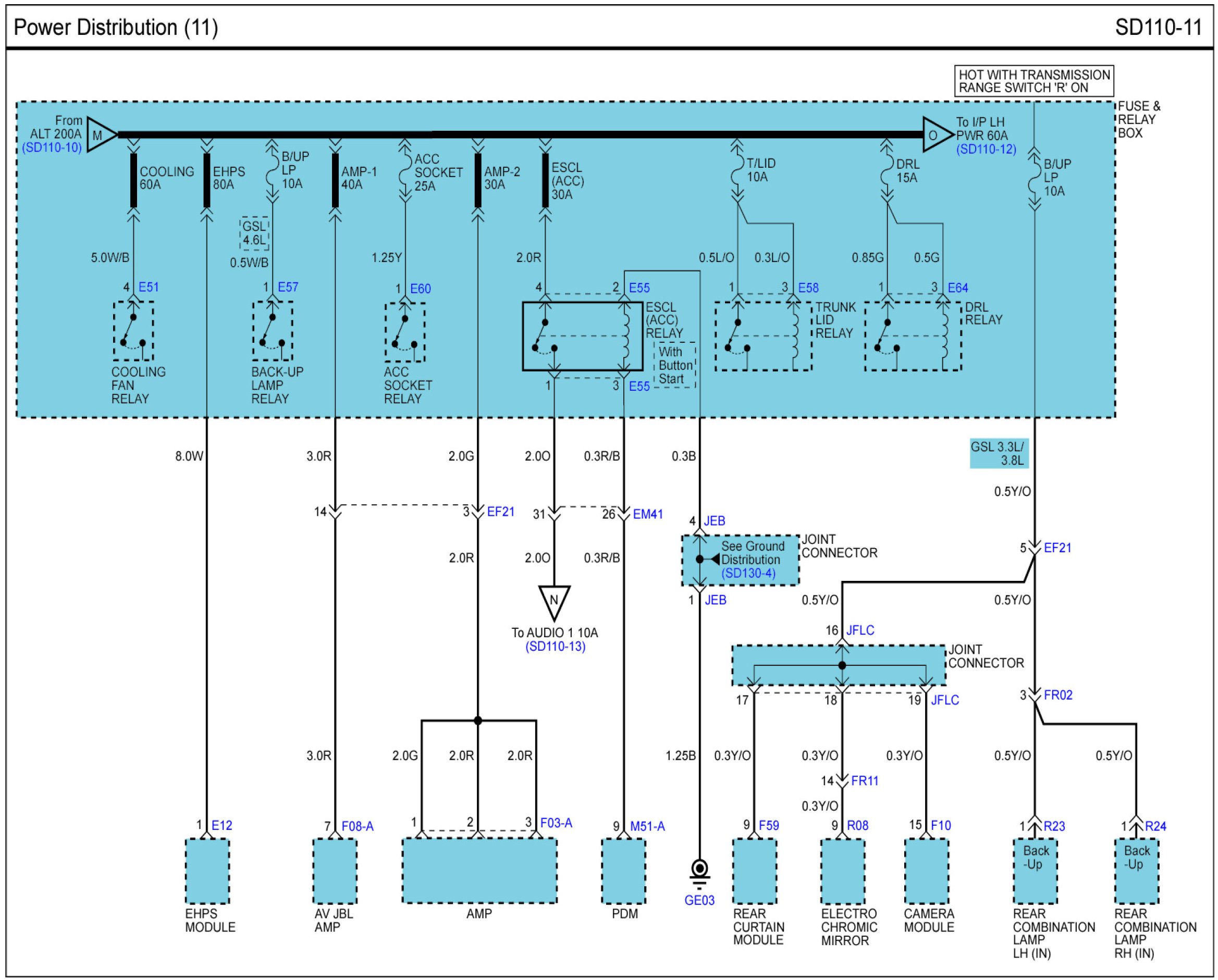Click the camera module box

coord(926,871)
